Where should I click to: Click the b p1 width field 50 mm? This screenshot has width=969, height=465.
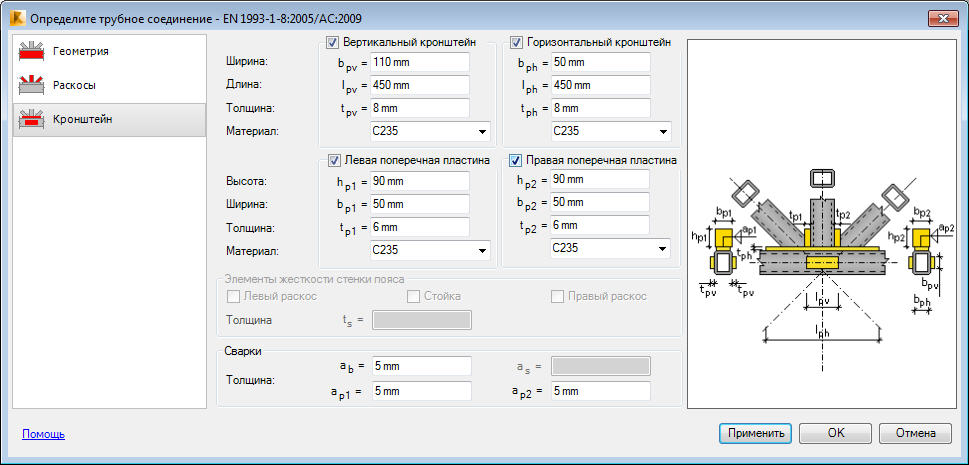[420, 204]
